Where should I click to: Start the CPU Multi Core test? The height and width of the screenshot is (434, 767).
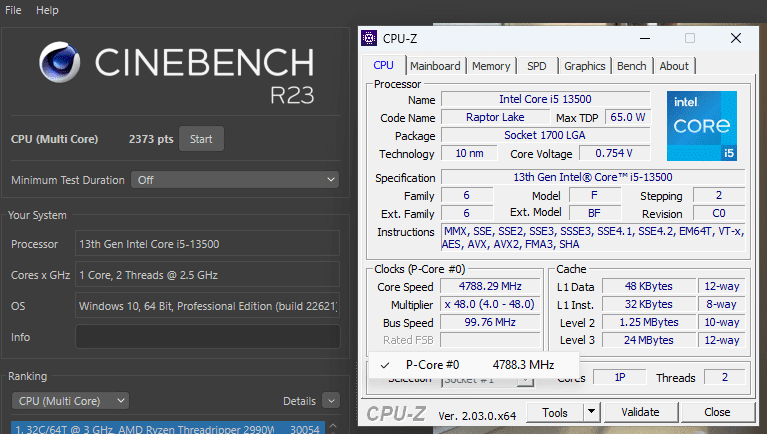[201, 139]
